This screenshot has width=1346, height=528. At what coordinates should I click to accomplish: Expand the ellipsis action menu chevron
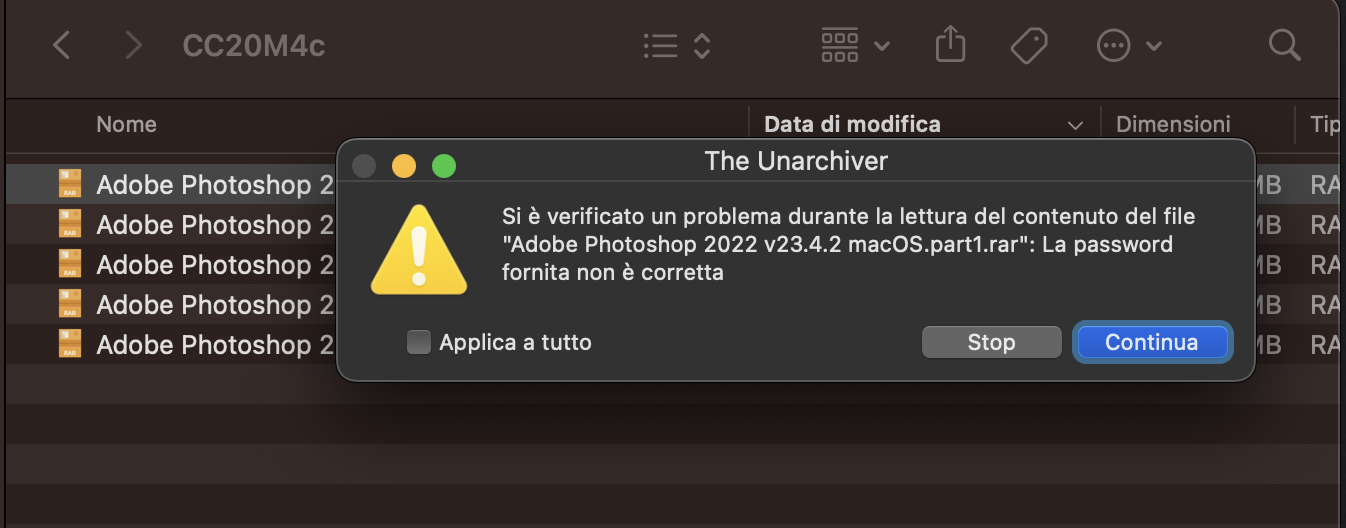click(x=1154, y=46)
